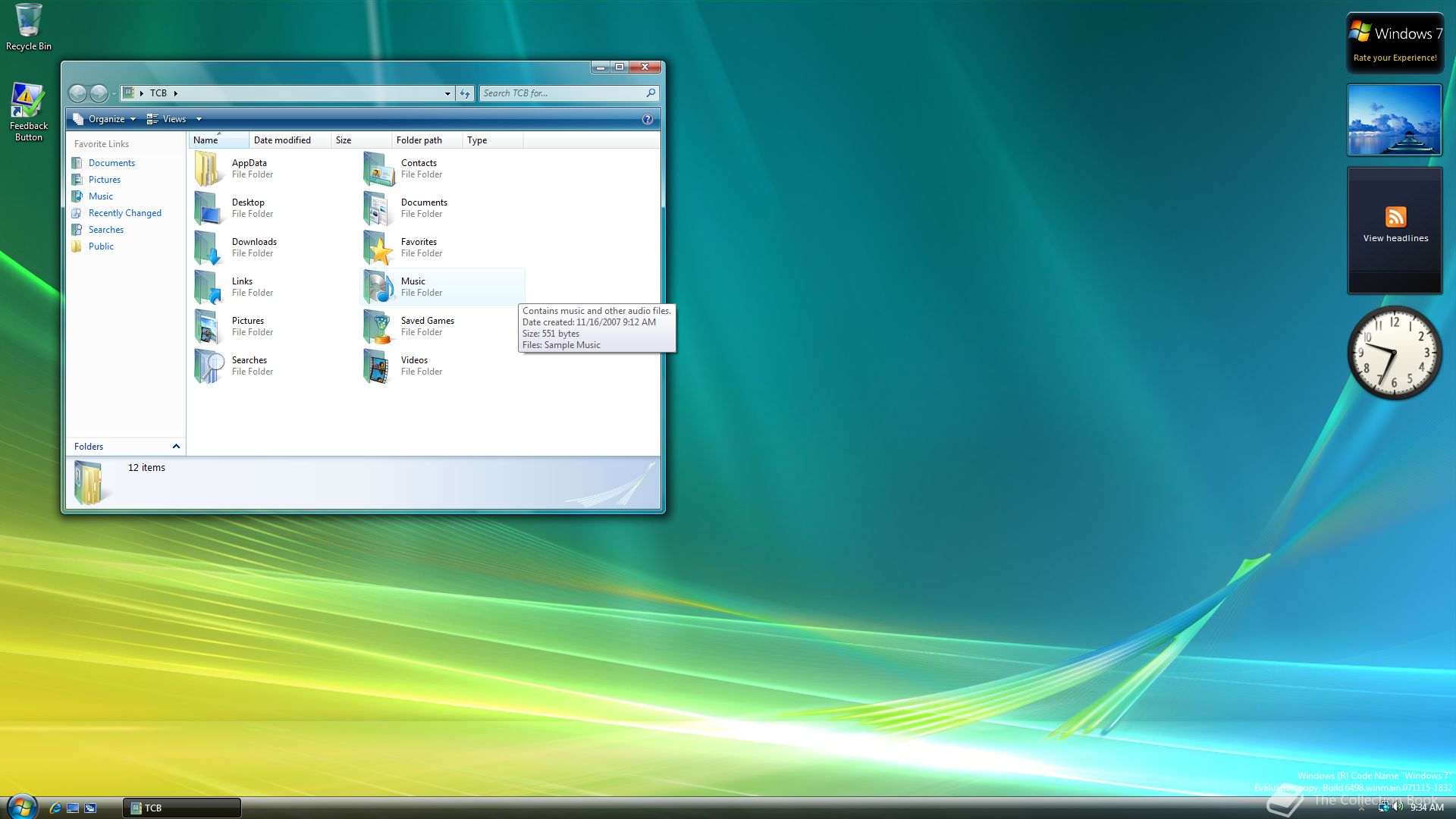Click the Views button
This screenshot has width=1456, height=819.
[x=167, y=119]
